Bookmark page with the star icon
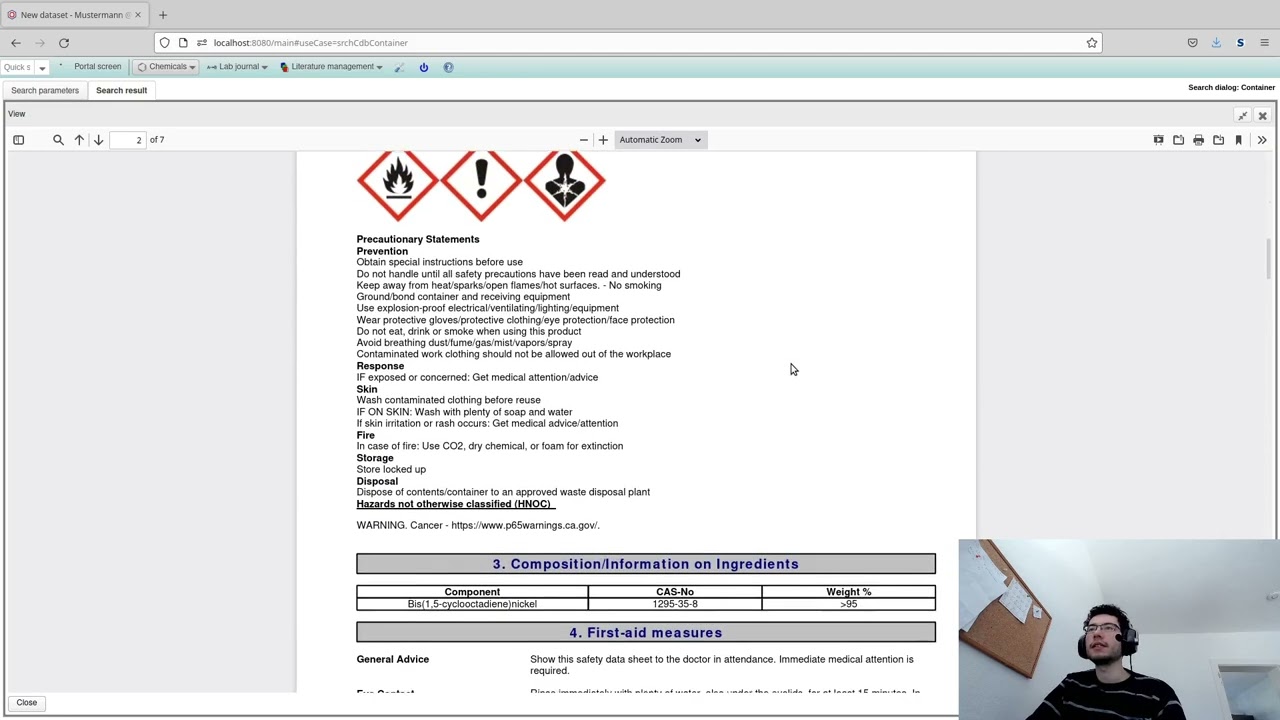1280x720 pixels. coord(1092,43)
